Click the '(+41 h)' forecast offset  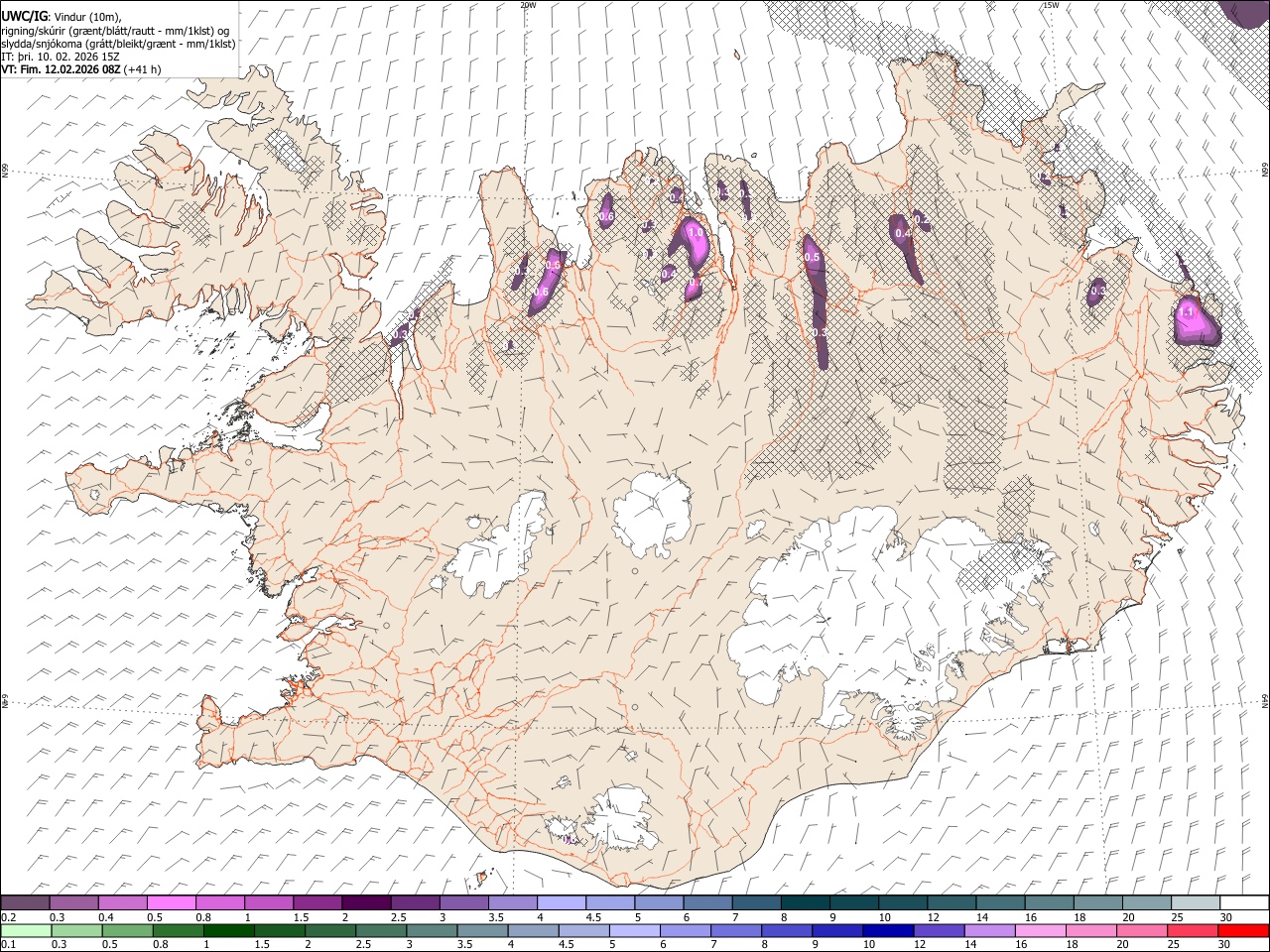[143, 69]
